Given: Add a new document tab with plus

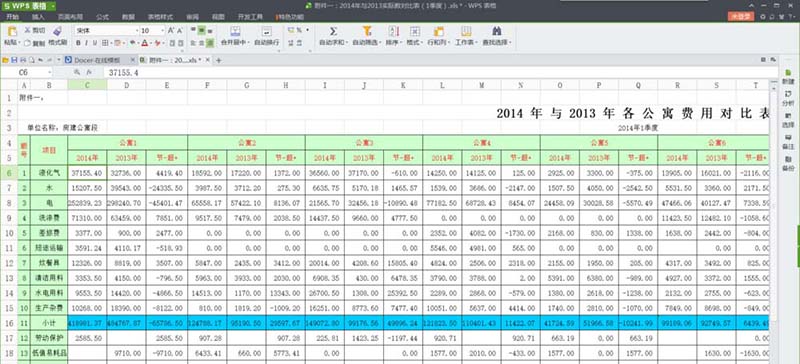Looking at the screenshot, I should coord(219,60).
